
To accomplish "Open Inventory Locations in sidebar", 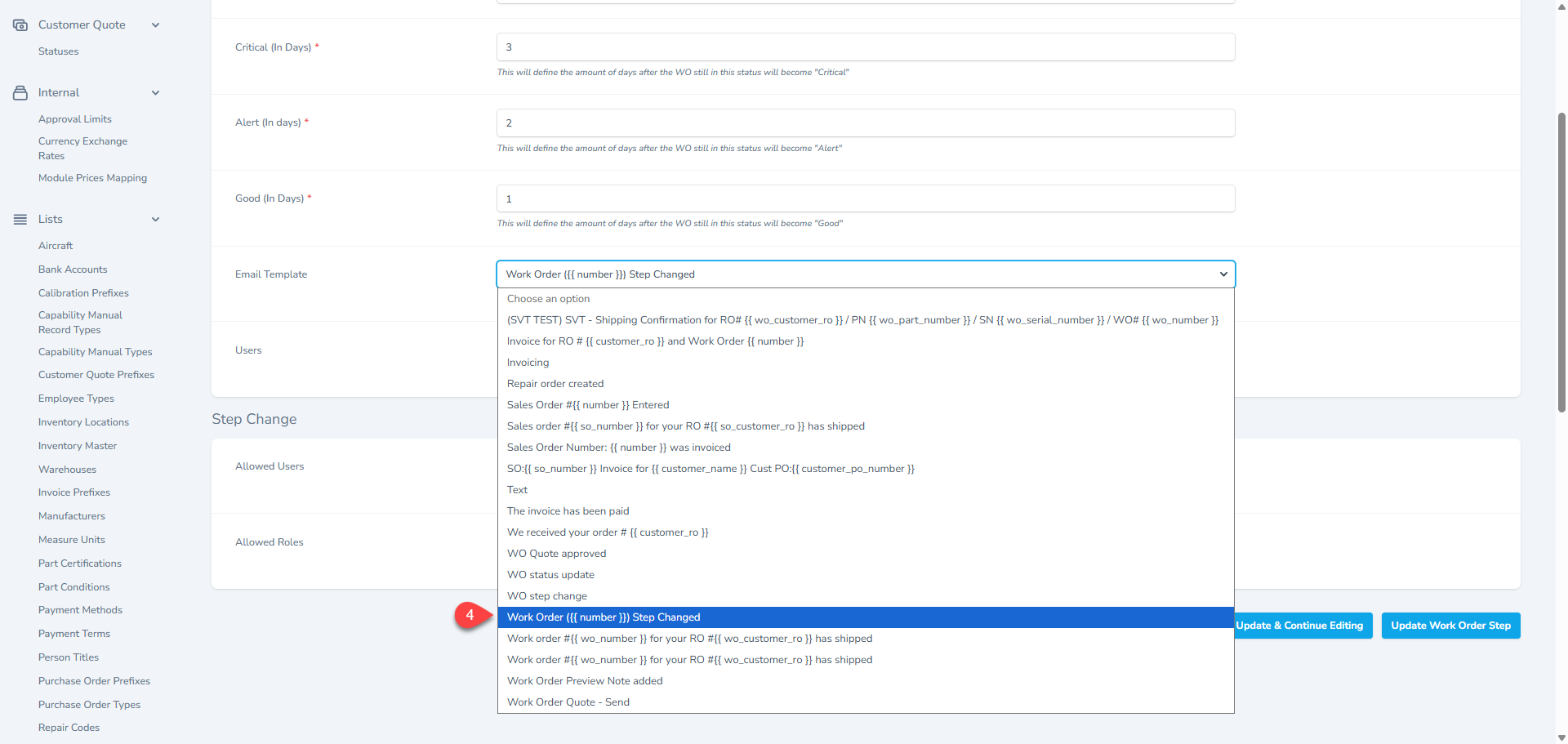I will 83,422.
